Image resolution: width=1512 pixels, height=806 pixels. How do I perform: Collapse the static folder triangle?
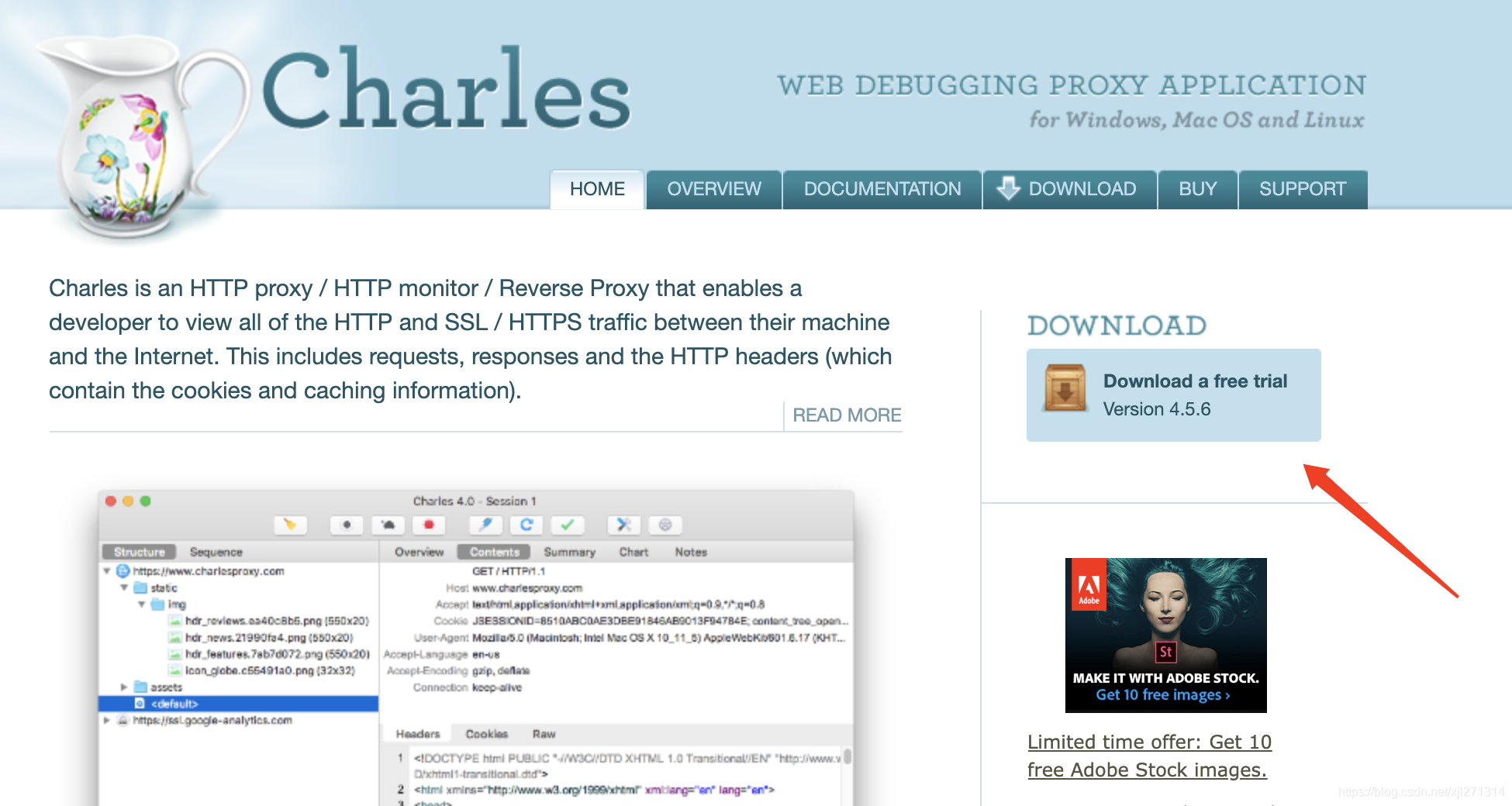pyautogui.click(x=124, y=587)
